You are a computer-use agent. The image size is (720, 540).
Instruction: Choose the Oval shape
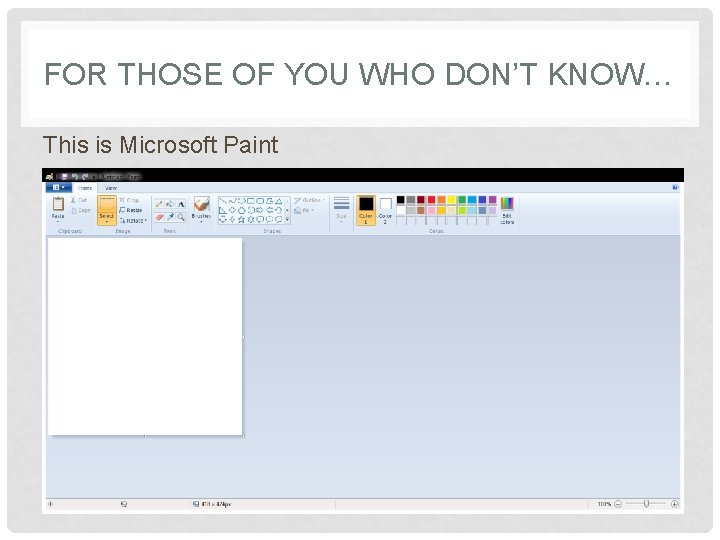coord(242,201)
